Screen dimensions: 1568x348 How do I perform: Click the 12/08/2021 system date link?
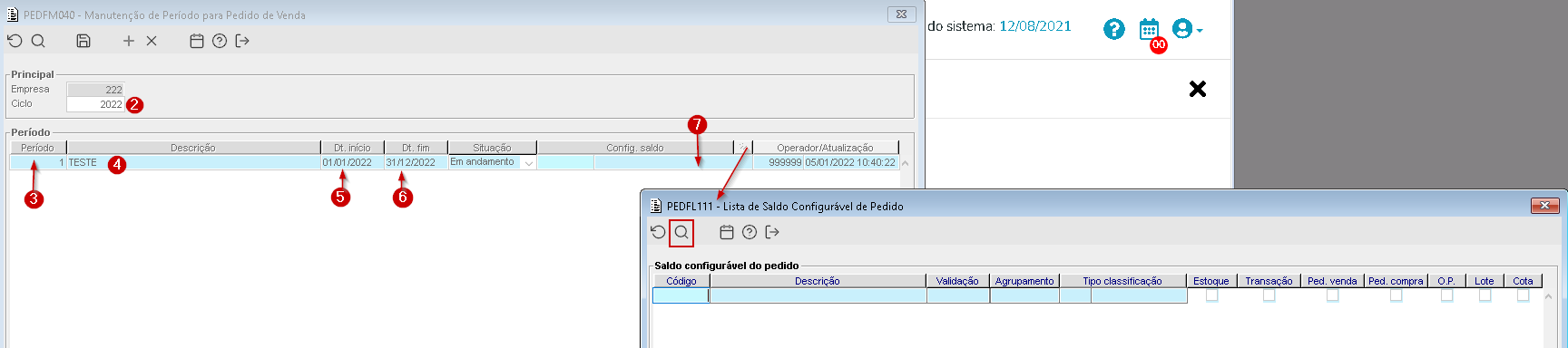1034,26
